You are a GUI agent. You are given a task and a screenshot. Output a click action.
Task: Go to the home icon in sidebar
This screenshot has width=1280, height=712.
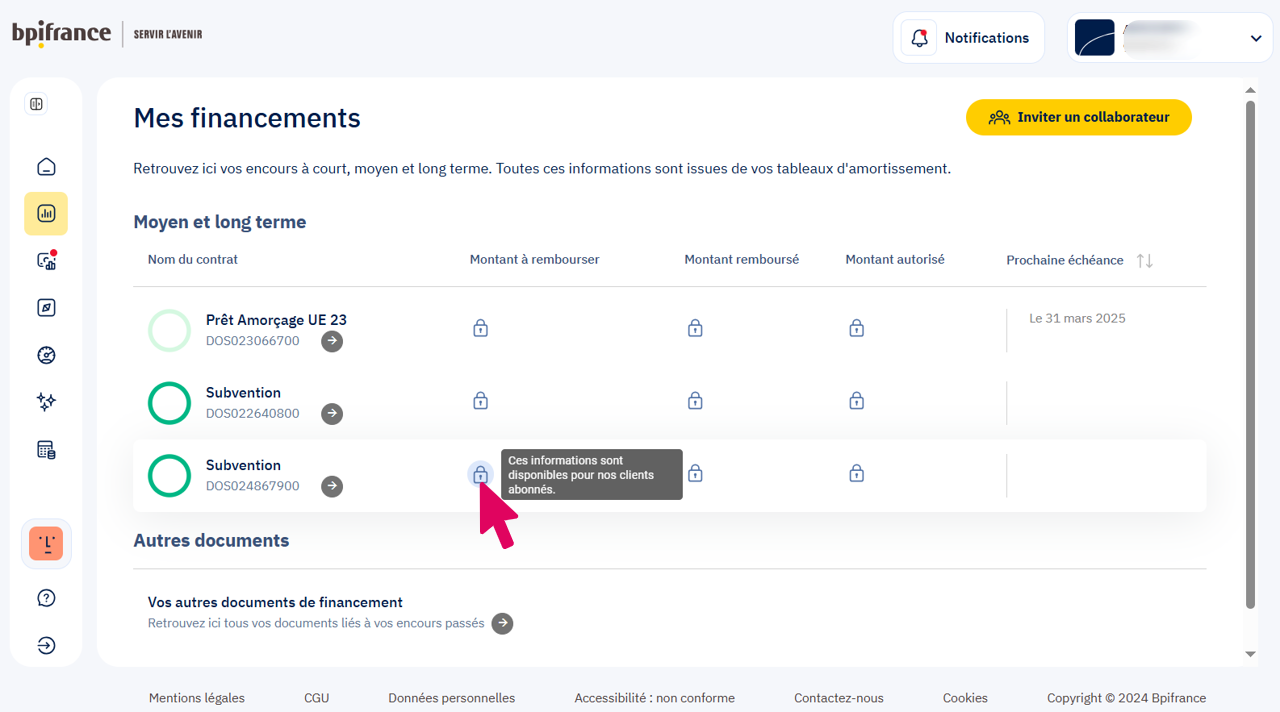pyautogui.click(x=46, y=167)
